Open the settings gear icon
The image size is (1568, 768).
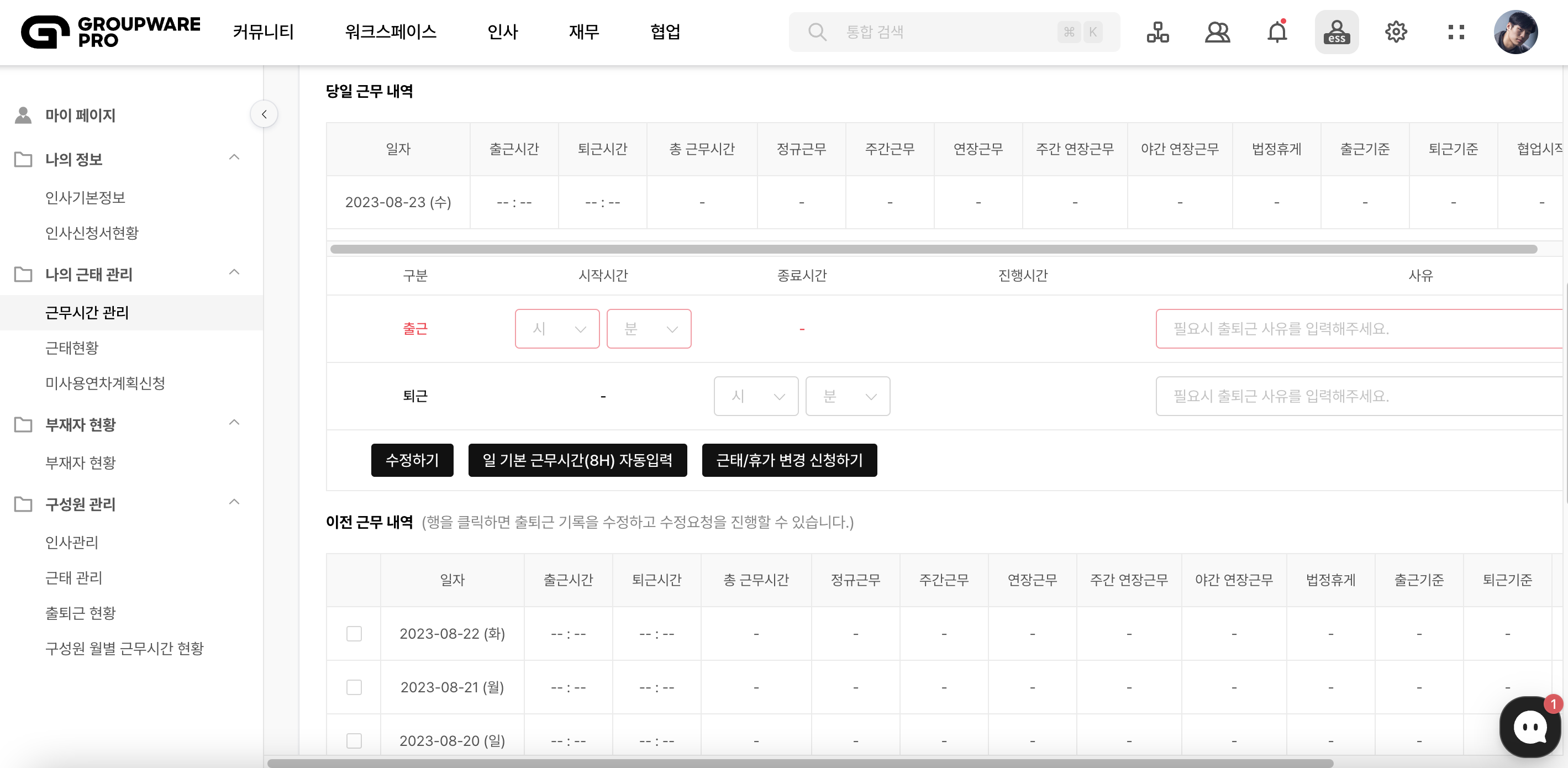coord(1396,31)
